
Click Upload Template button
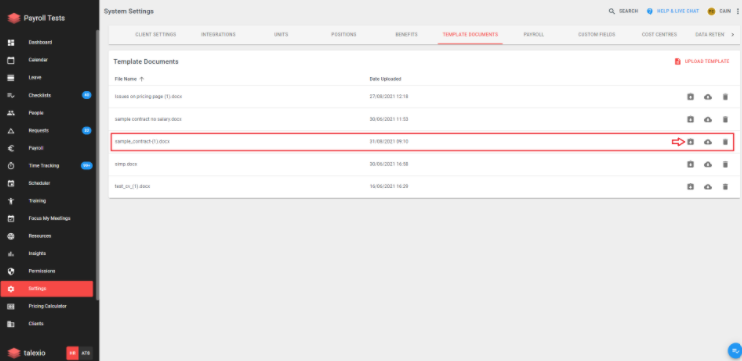[x=702, y=62]
